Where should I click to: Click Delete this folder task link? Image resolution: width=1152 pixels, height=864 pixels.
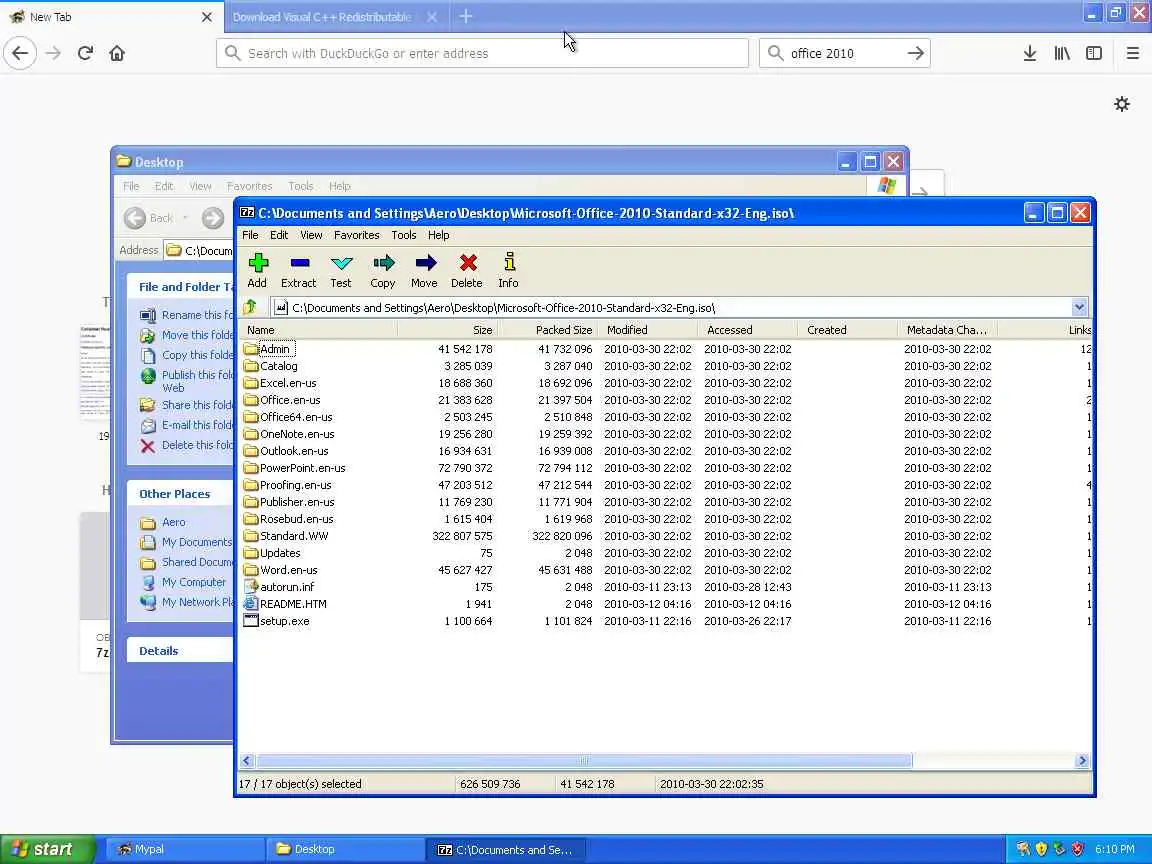click(188, 445)
